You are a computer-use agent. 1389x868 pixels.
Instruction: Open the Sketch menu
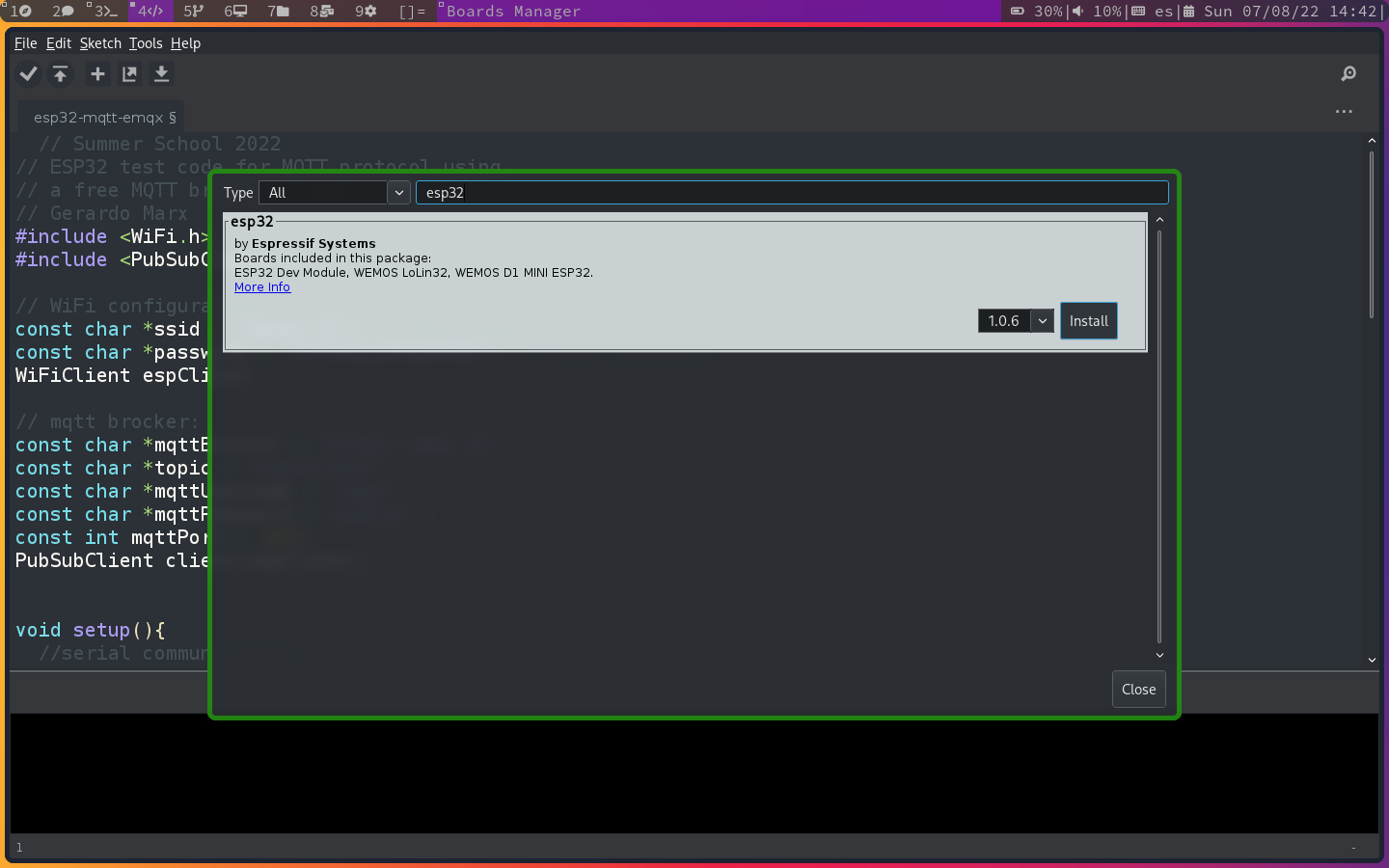pos(100,43)
